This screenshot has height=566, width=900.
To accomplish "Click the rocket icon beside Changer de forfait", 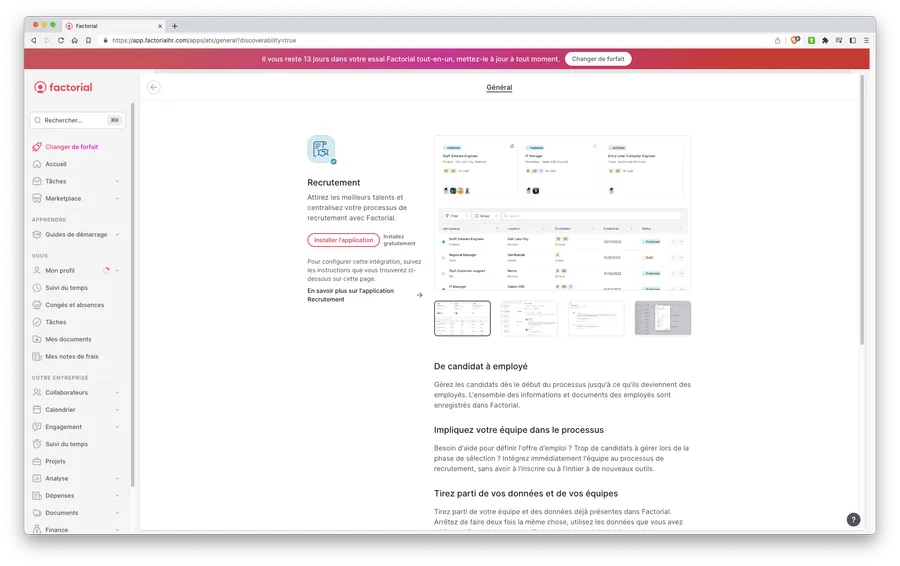I will (37, 147).
